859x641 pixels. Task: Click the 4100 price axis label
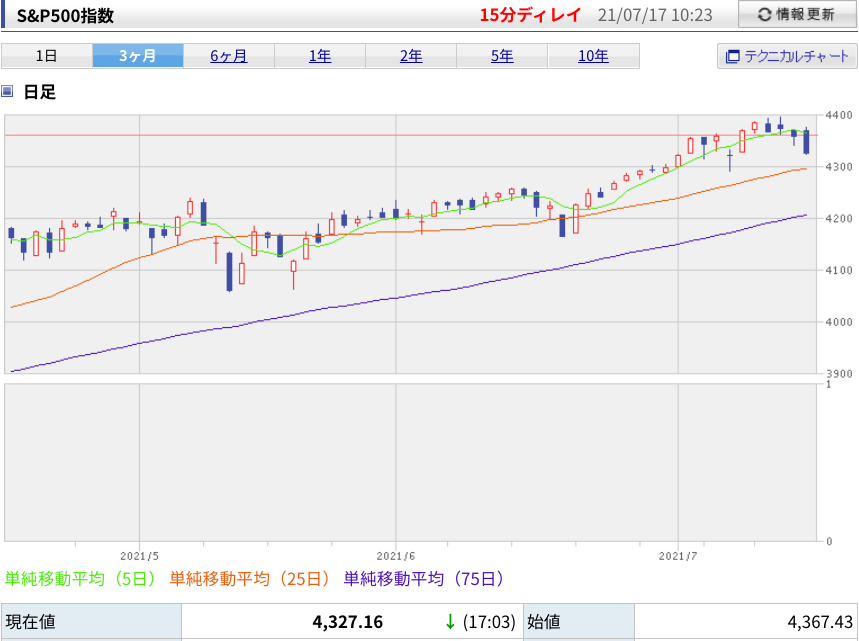pyautogui.click(x=839, y=270)
